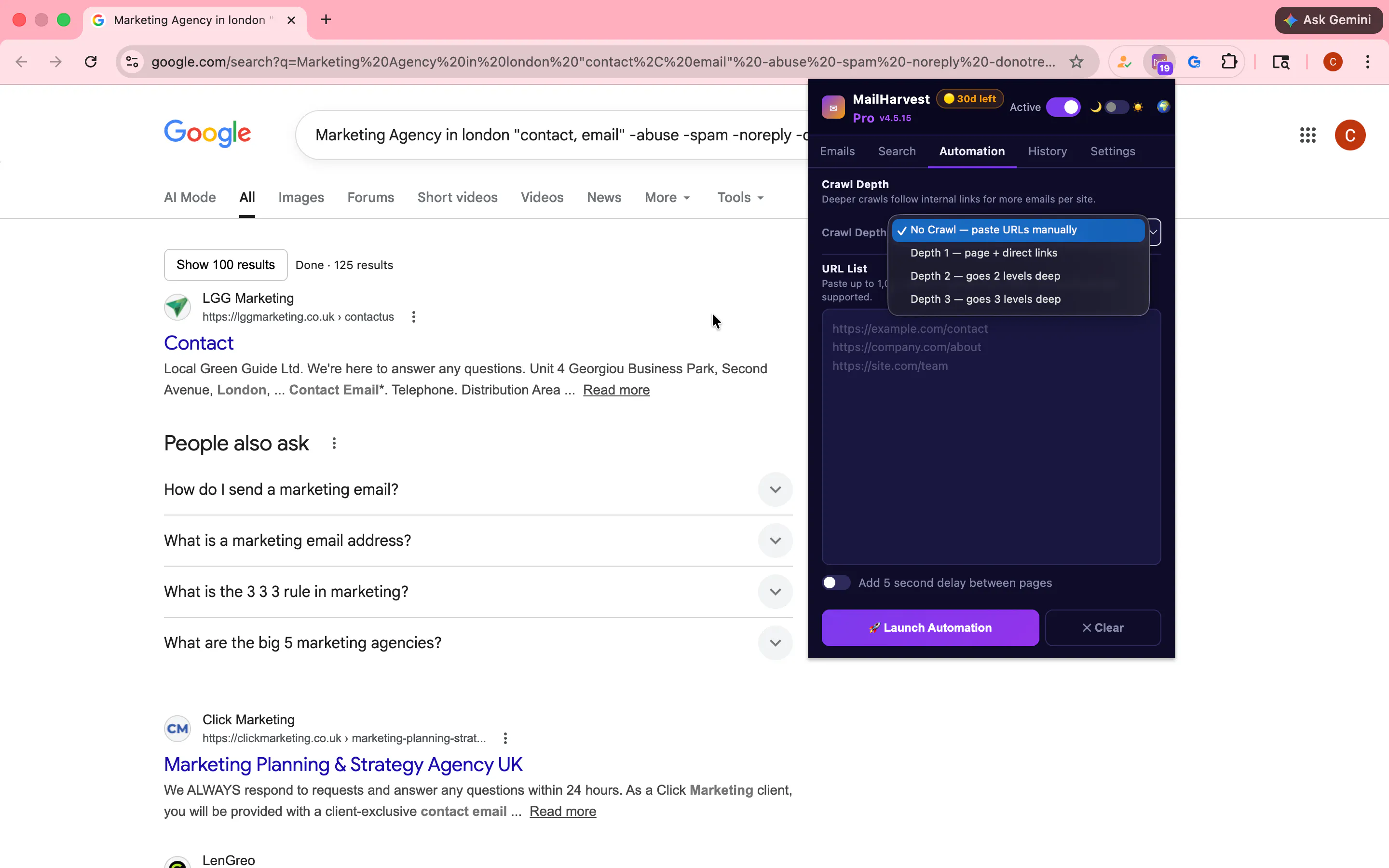1389x868 pixels.
Task: Open the Forums results tab
Action: [371, 198]
